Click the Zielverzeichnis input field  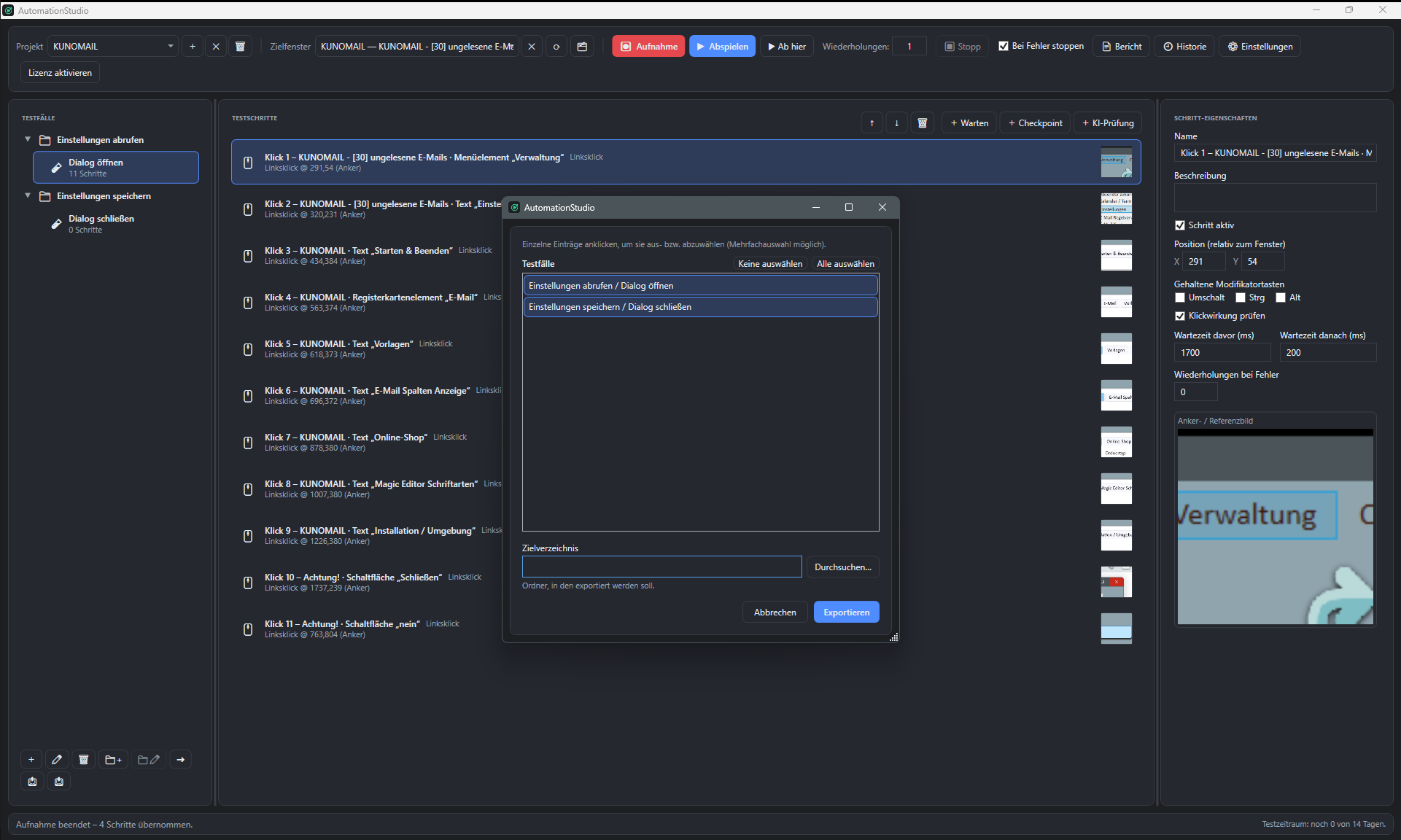[661, 567]
